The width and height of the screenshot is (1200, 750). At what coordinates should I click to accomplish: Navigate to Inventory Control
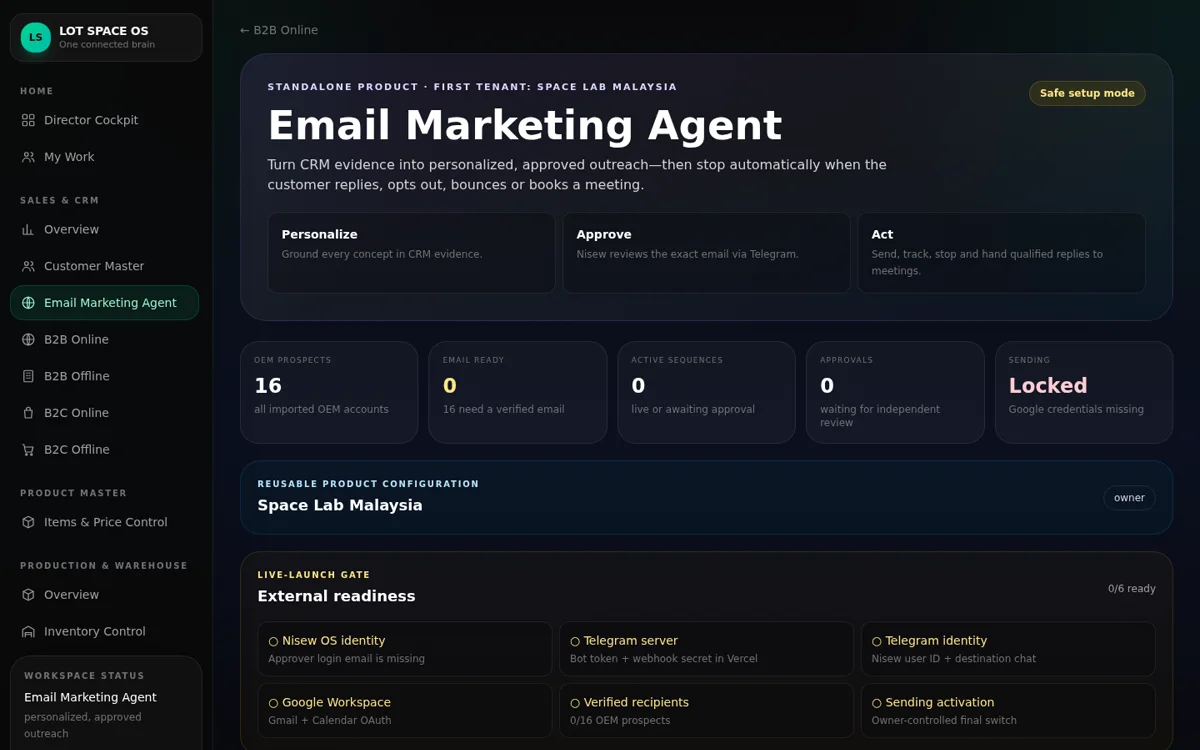pyautogui.click(x=105, y=632)
